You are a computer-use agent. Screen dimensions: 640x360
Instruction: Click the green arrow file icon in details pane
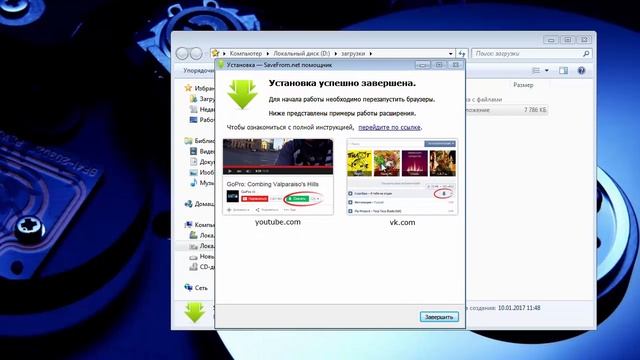click(x=194, y=313)
